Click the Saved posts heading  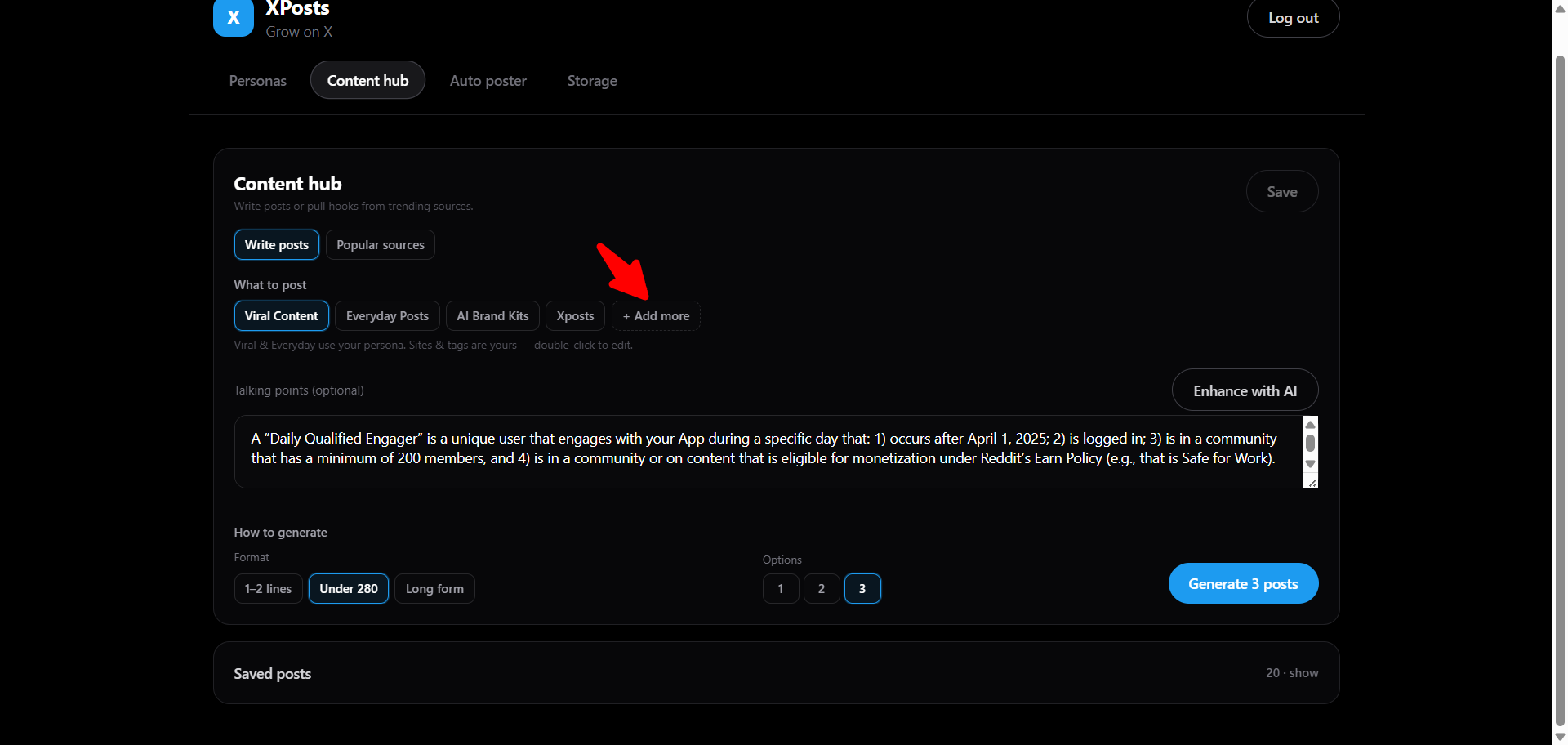(273, 674)
